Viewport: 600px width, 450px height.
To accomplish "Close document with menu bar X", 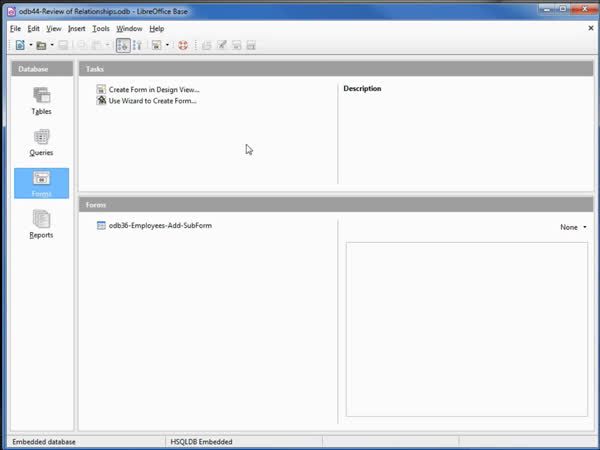I will (591, 28).
